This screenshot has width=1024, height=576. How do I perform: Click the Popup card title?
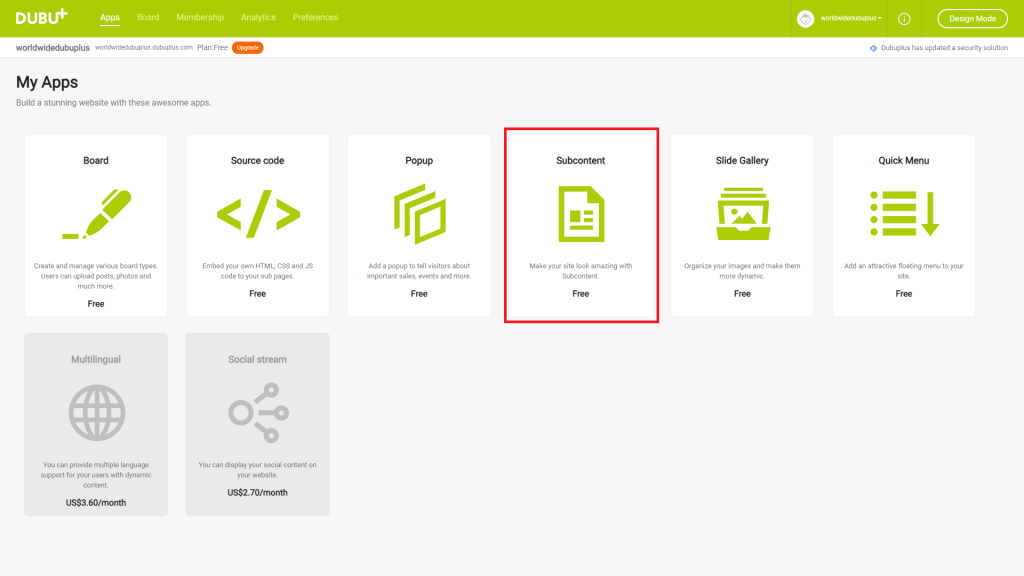[x=419, y=161]
